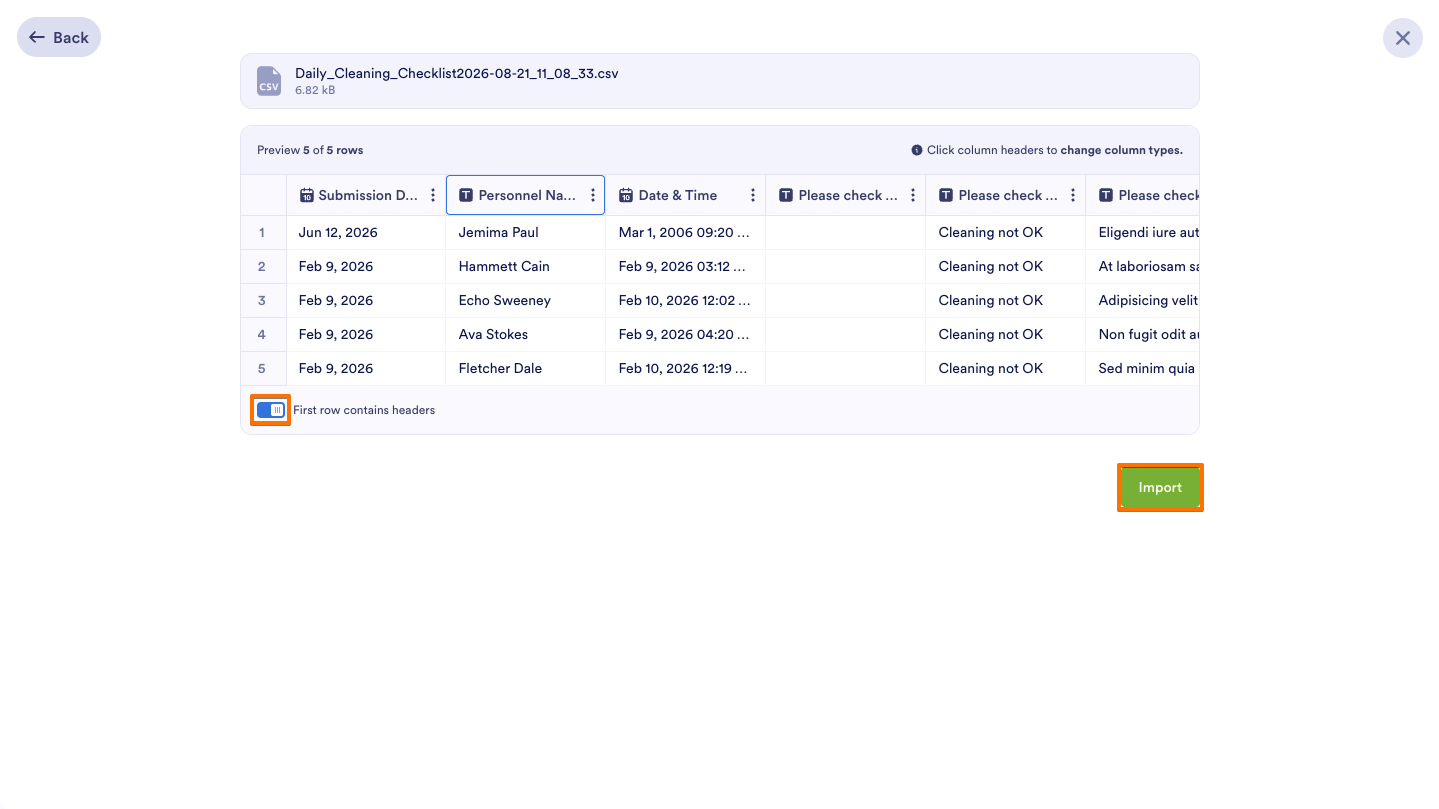
Task: Close the import dialog with X
Action: [x=1402, y=38]
